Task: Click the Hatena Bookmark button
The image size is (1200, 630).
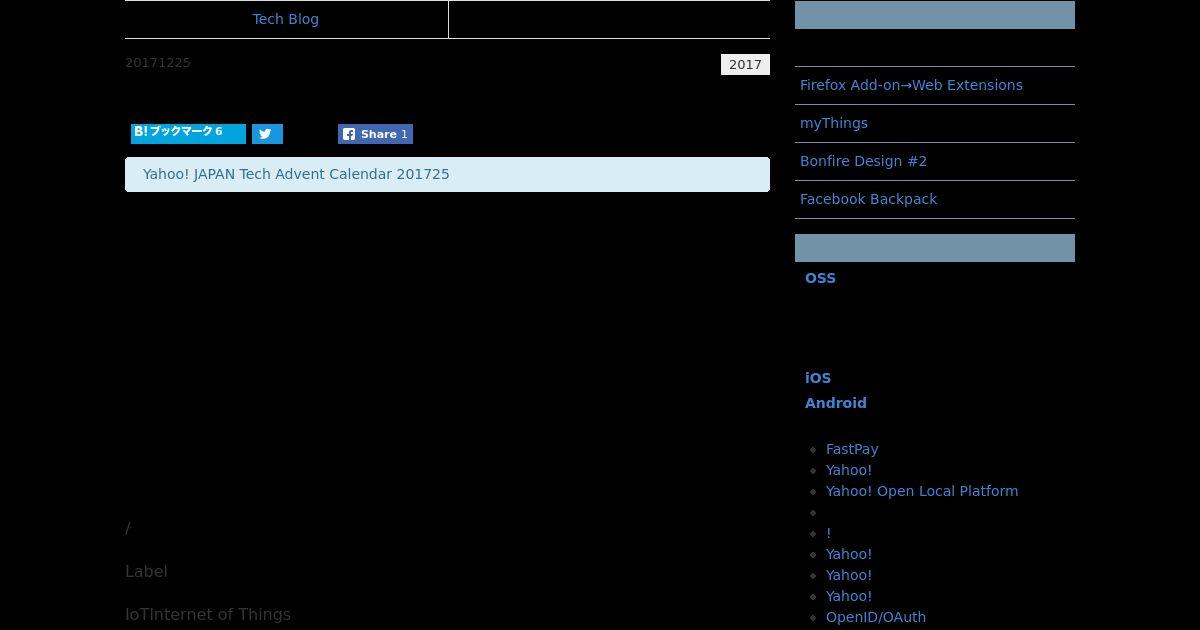Action: pos(188,133)
